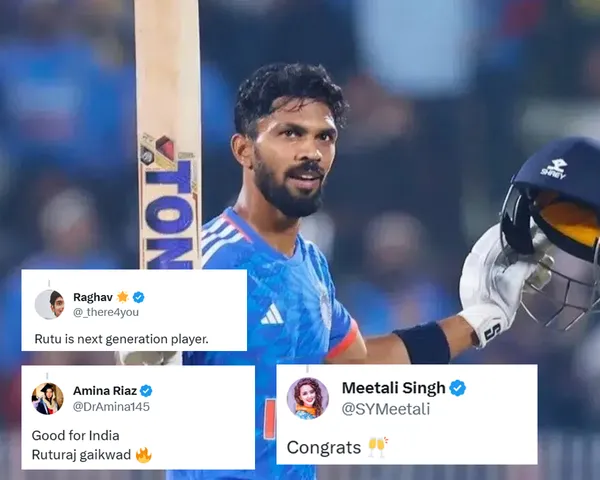Click Raghav's profile avatar

click(50, 304)
